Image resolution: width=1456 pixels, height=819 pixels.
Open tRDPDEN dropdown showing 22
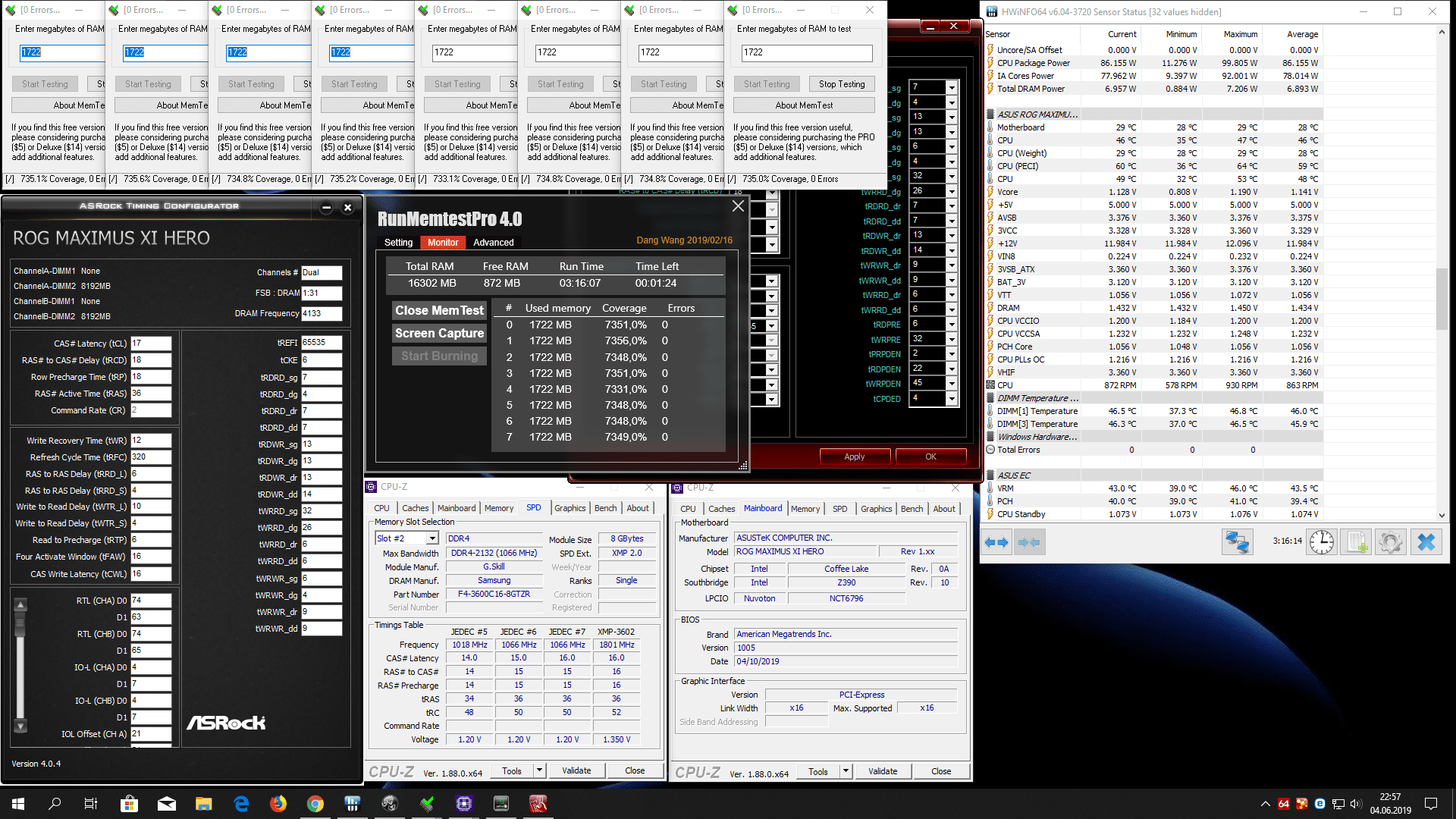[951, 369]
